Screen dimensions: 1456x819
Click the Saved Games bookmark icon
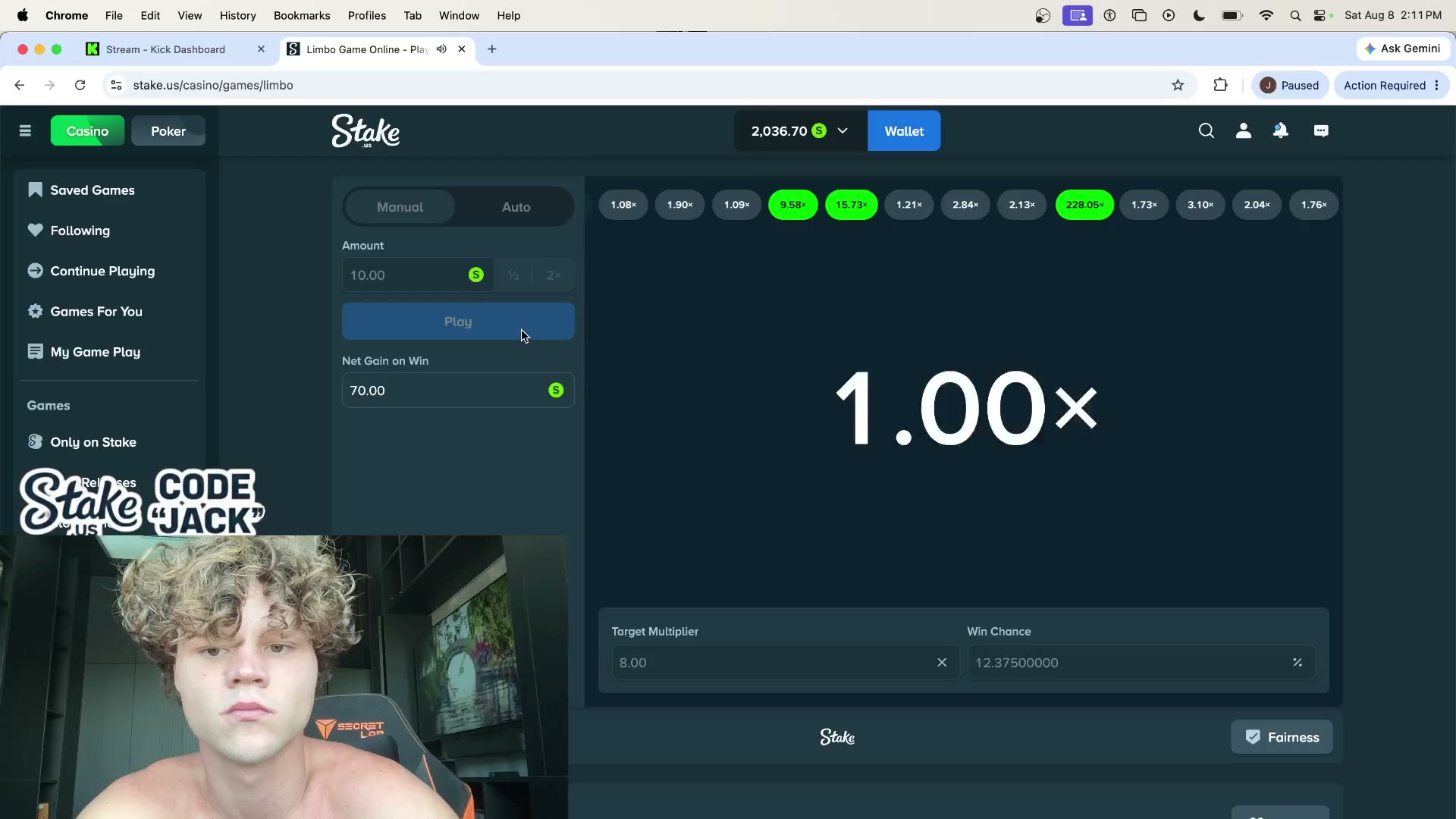[35, 190]
